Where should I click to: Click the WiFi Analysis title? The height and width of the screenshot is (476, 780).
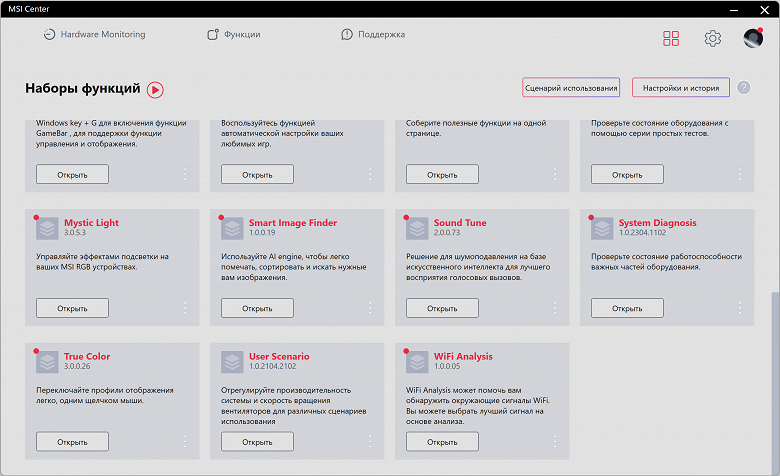[x=463, y=356]
